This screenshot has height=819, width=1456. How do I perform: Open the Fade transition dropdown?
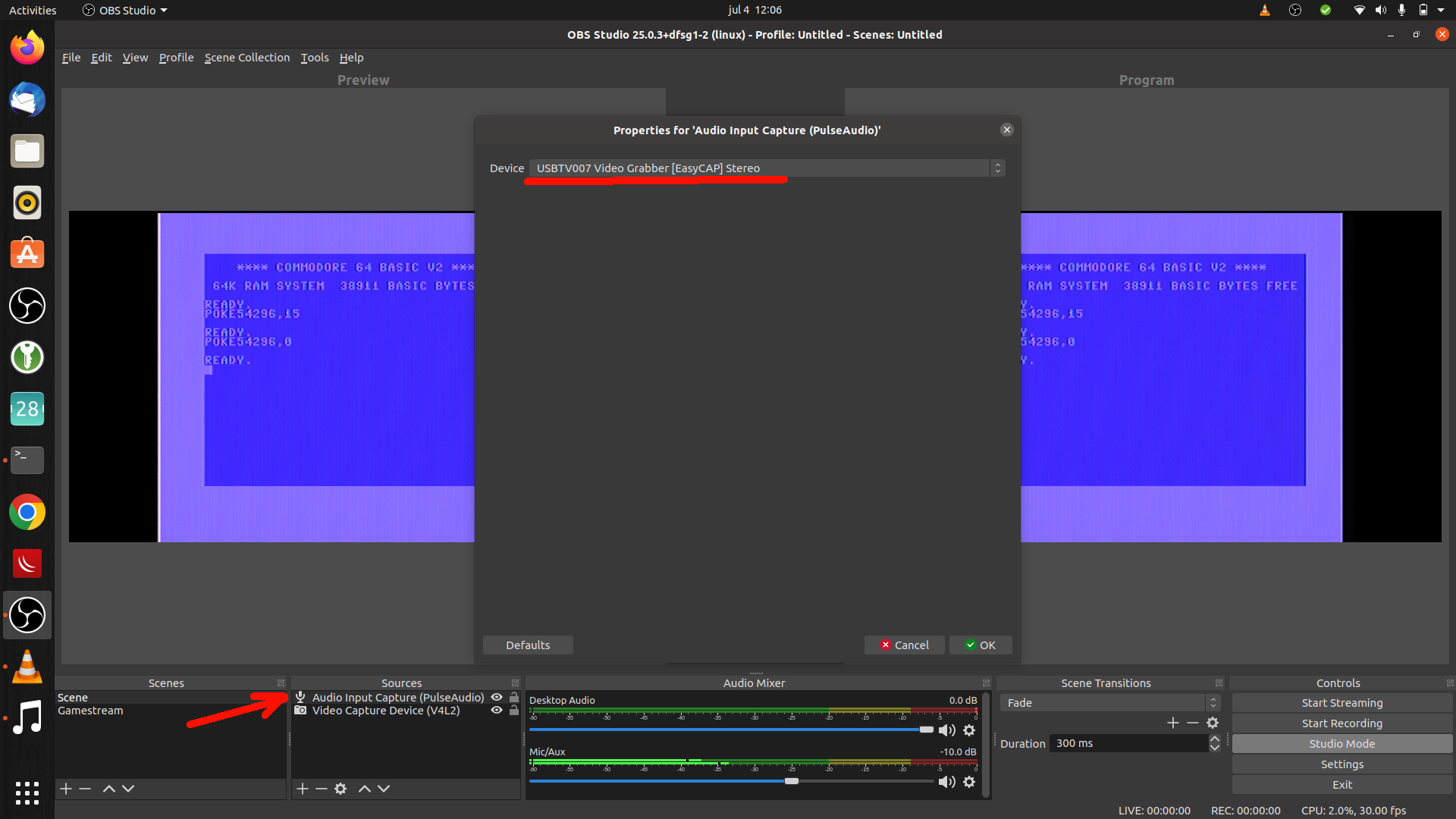(x=1109, y=703)
